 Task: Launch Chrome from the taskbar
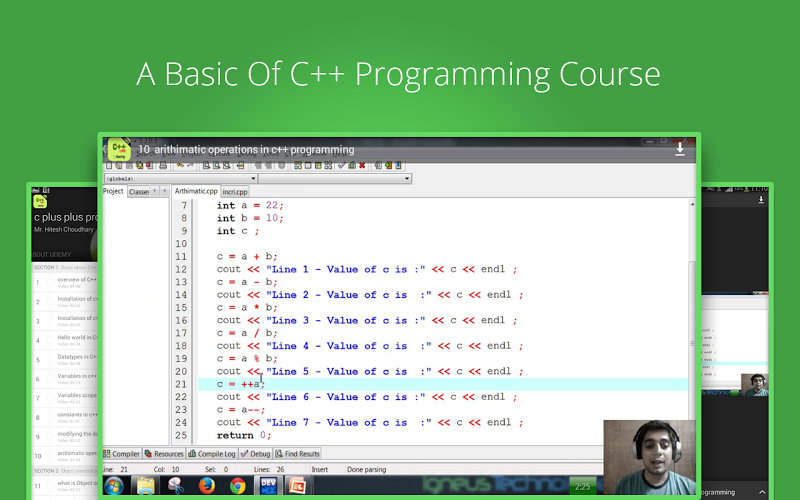click(237, 486)
